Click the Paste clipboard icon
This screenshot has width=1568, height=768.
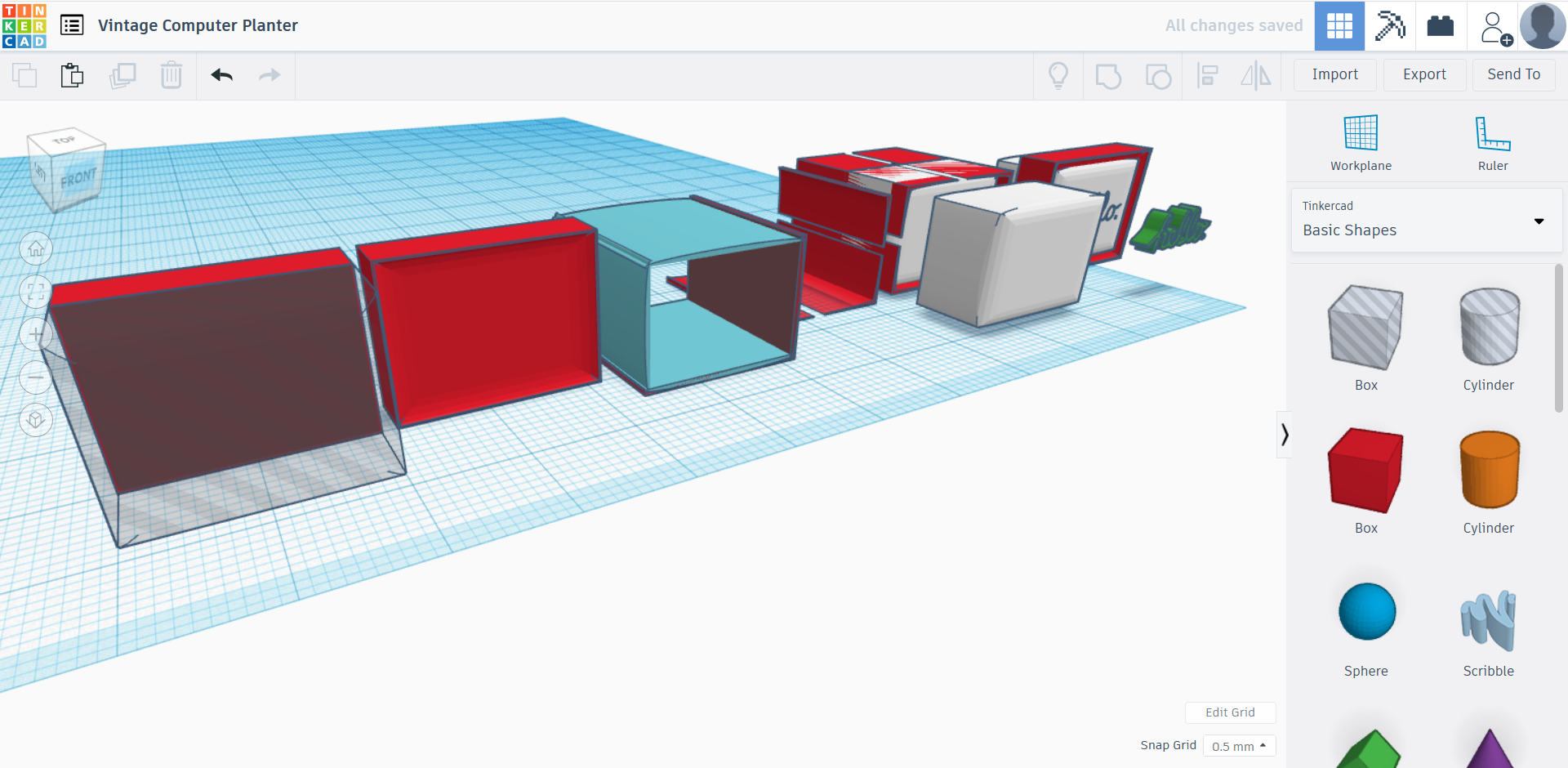point(72,75)
